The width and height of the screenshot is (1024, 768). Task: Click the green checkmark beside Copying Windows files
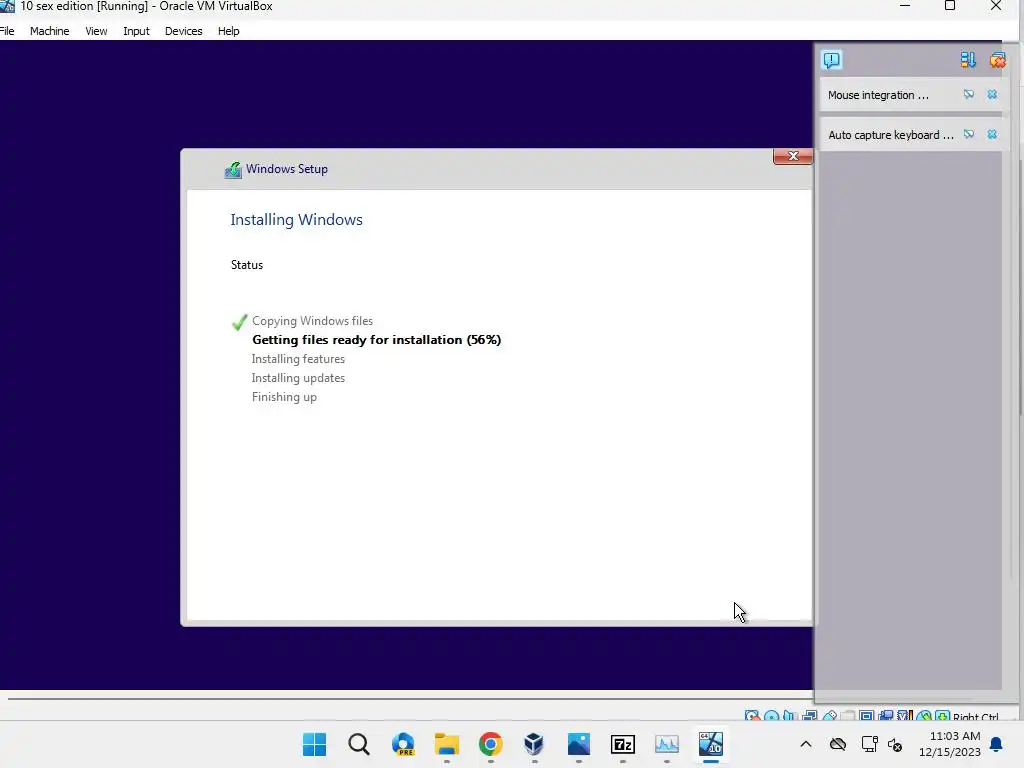coord(239,322)
